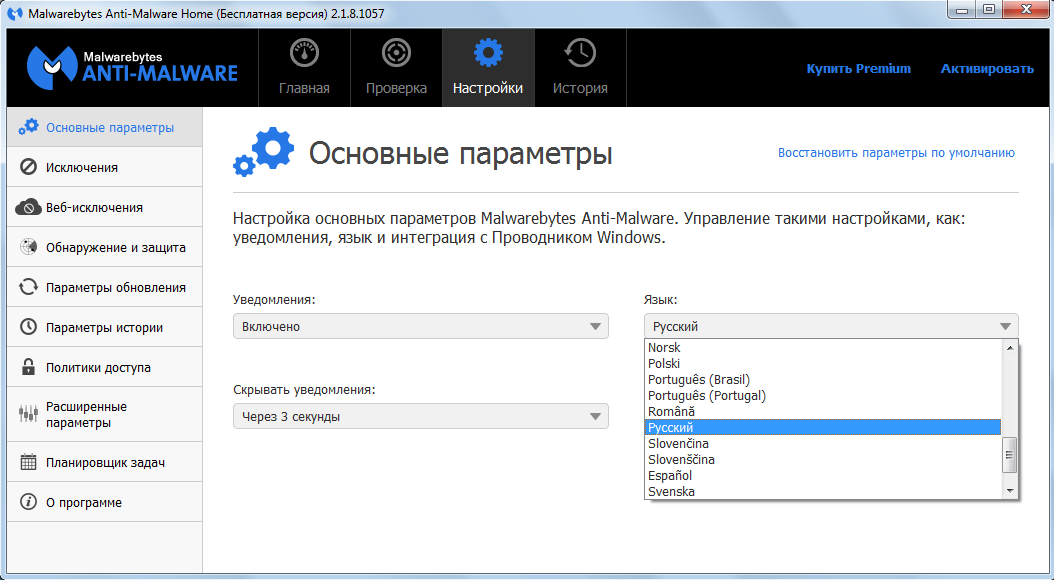
Task: Click the language list scrollbar thumb
Action: (x=1010, y=455)
